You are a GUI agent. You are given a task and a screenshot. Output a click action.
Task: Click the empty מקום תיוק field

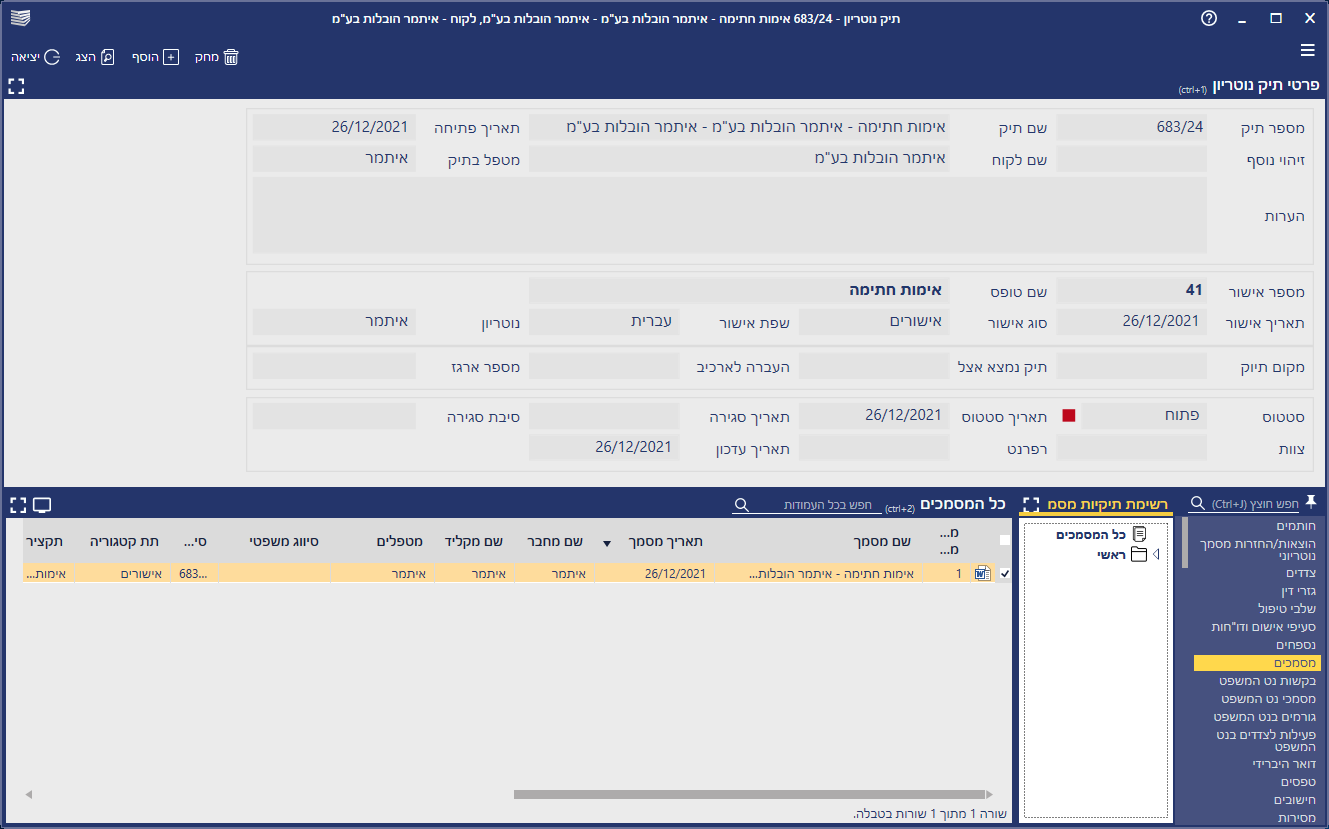[x=1131, y=366]
